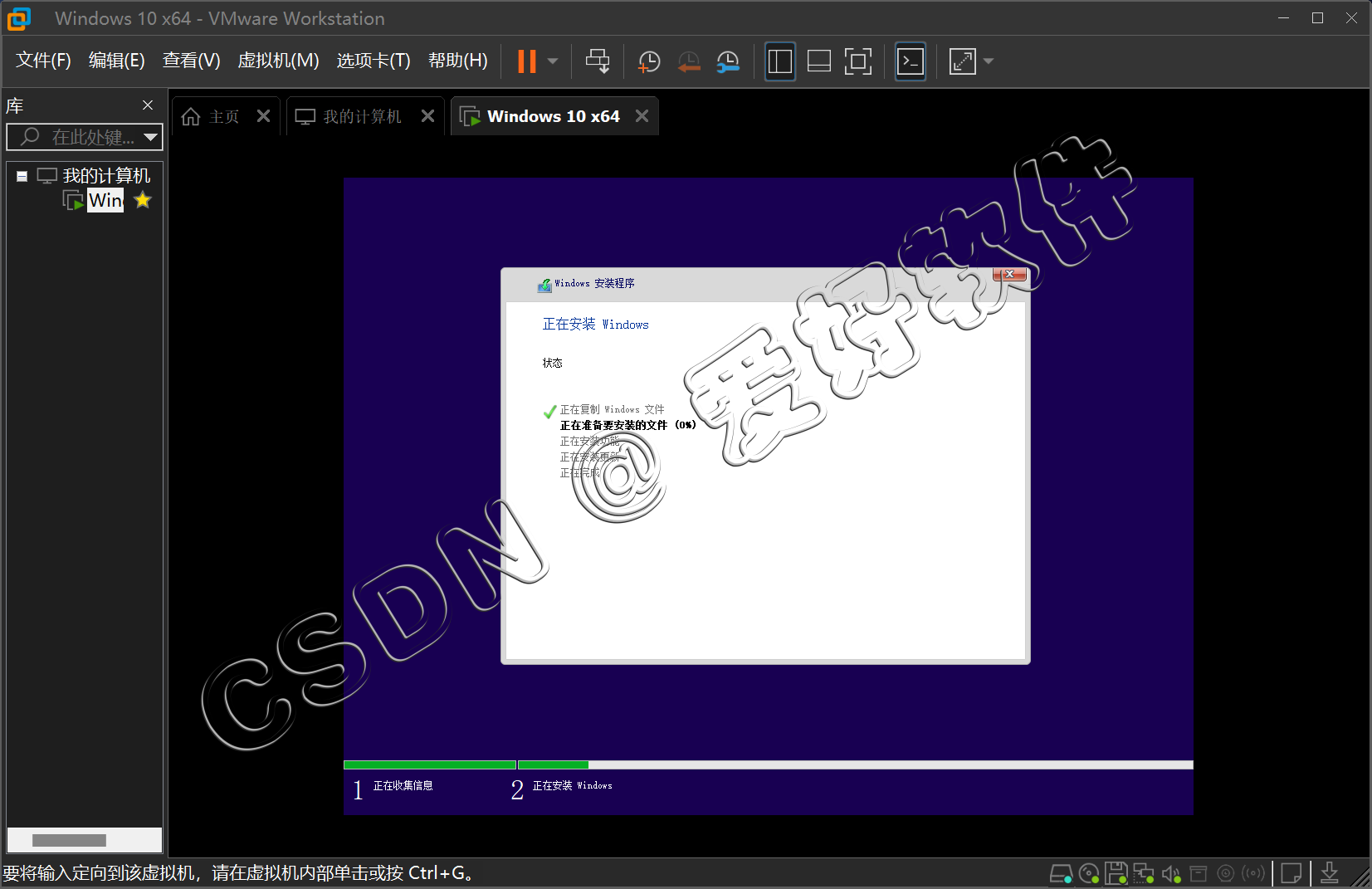Click the network adapter status bar icon

coord(1144,873)
